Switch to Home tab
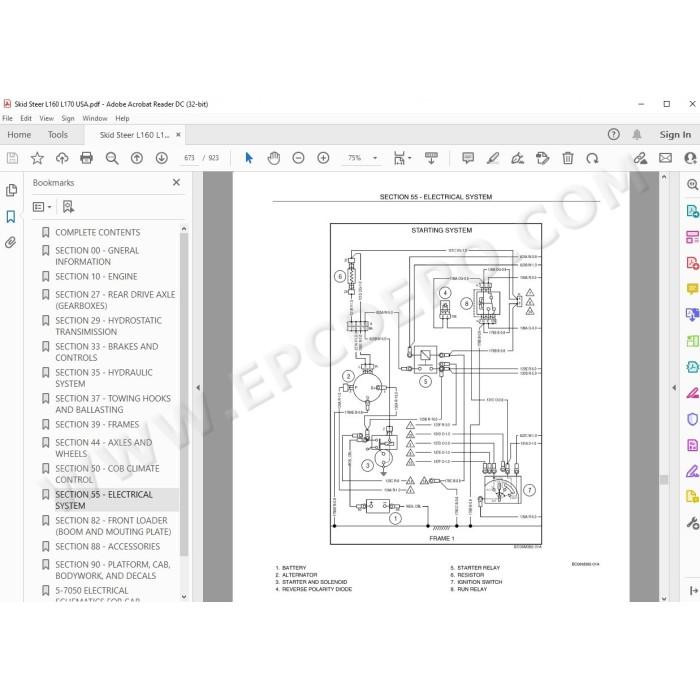700x700 pixels. 19,134
